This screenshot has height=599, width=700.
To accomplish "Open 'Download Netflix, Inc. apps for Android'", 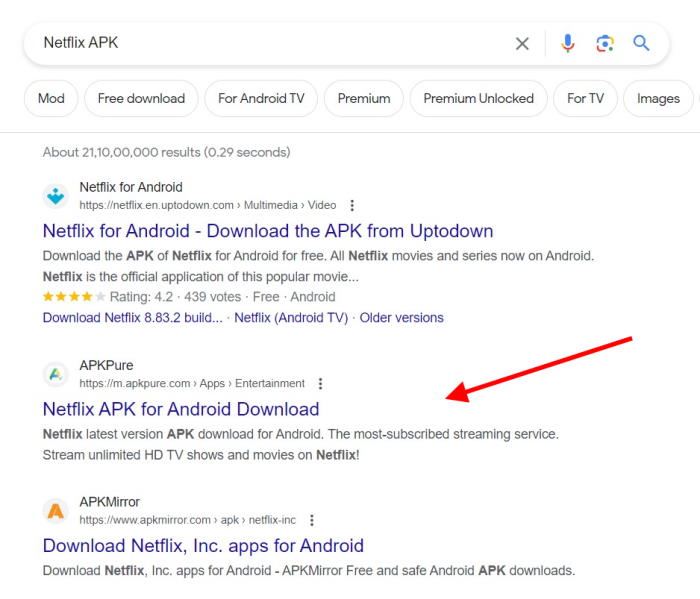I will coord(203,546).
